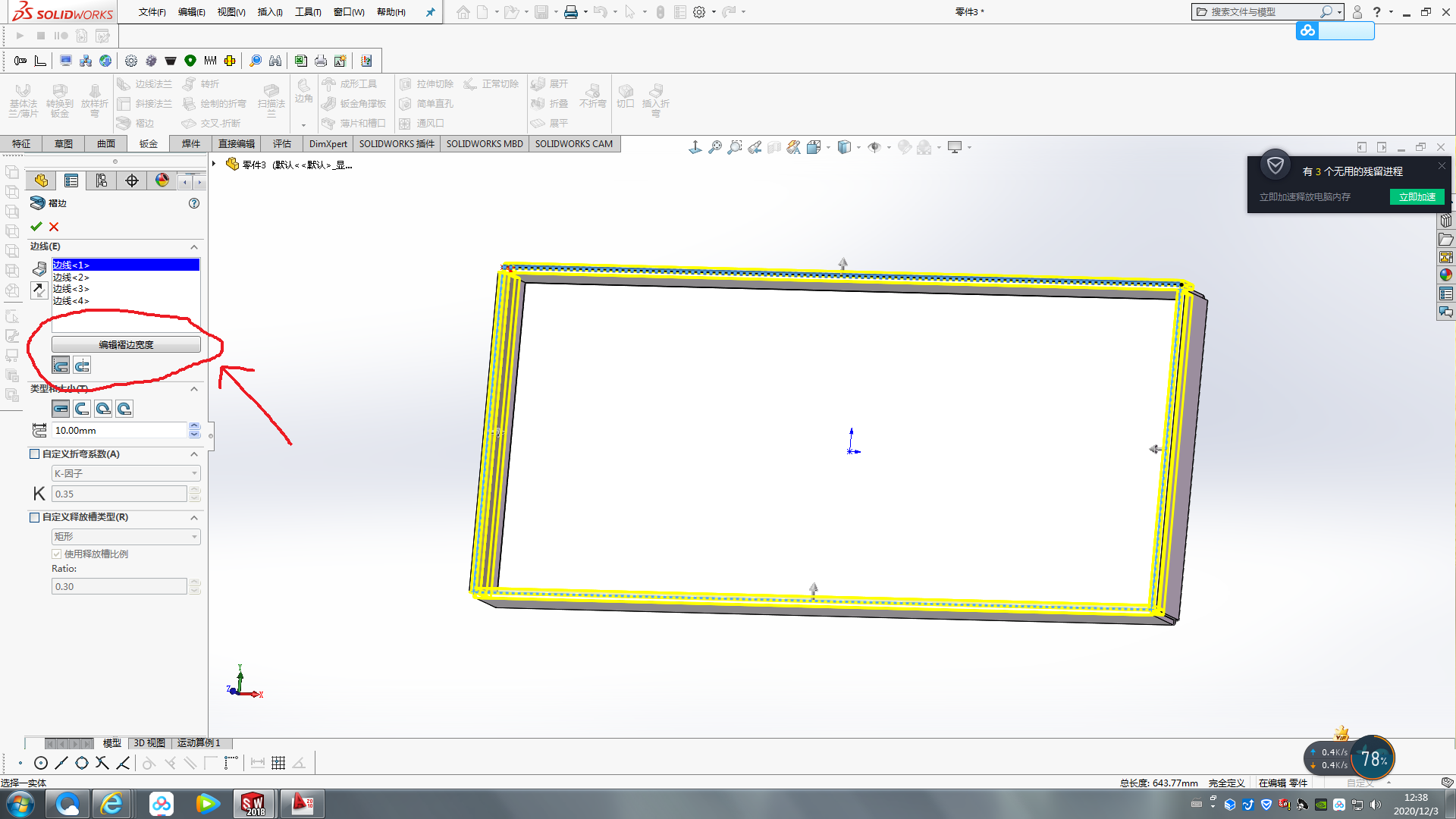
Task: Click Zoom to Area icon
Action: point(735,147)
